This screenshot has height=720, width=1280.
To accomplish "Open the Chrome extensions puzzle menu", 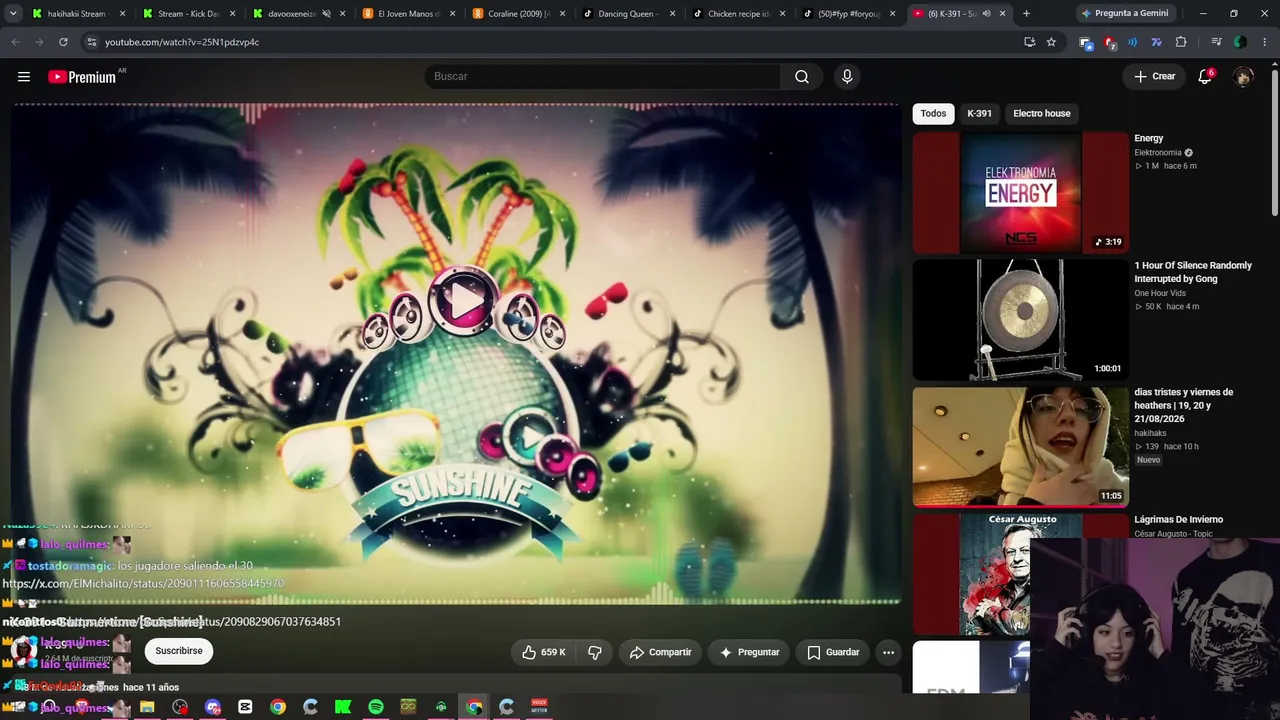I will click(x=1181, y=42).
